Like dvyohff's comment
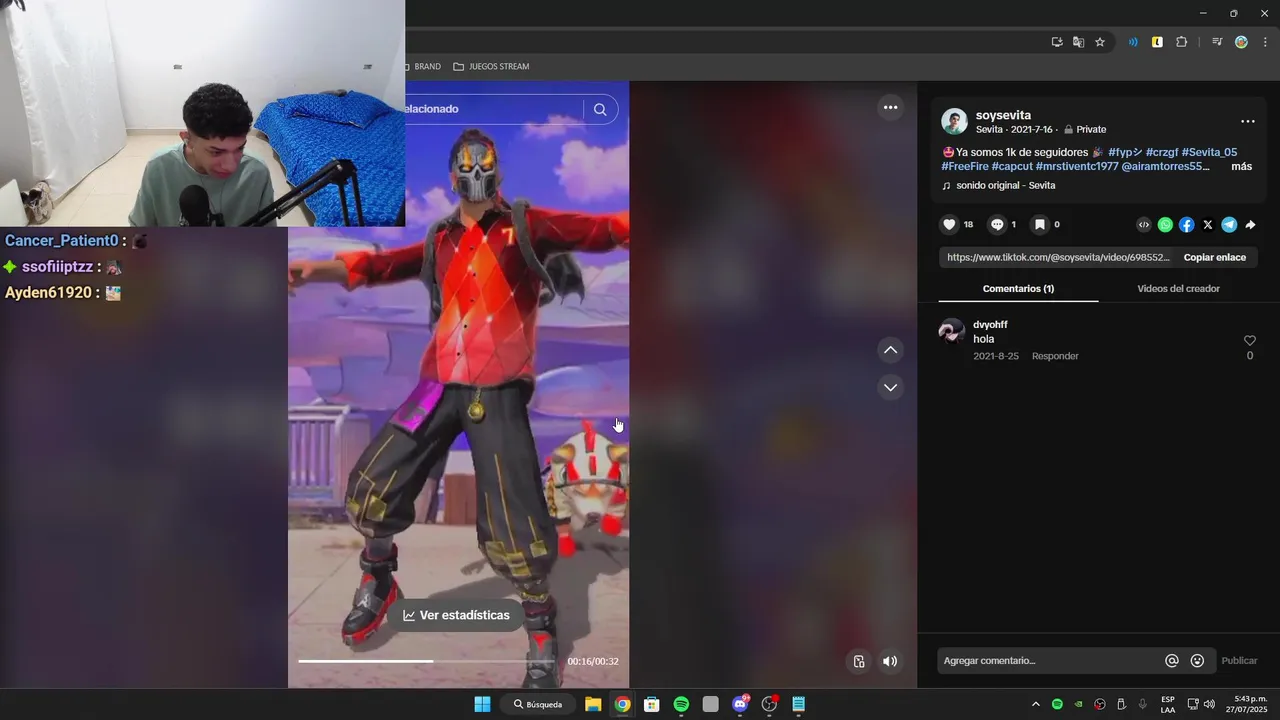 click(x=1249, y=341)
